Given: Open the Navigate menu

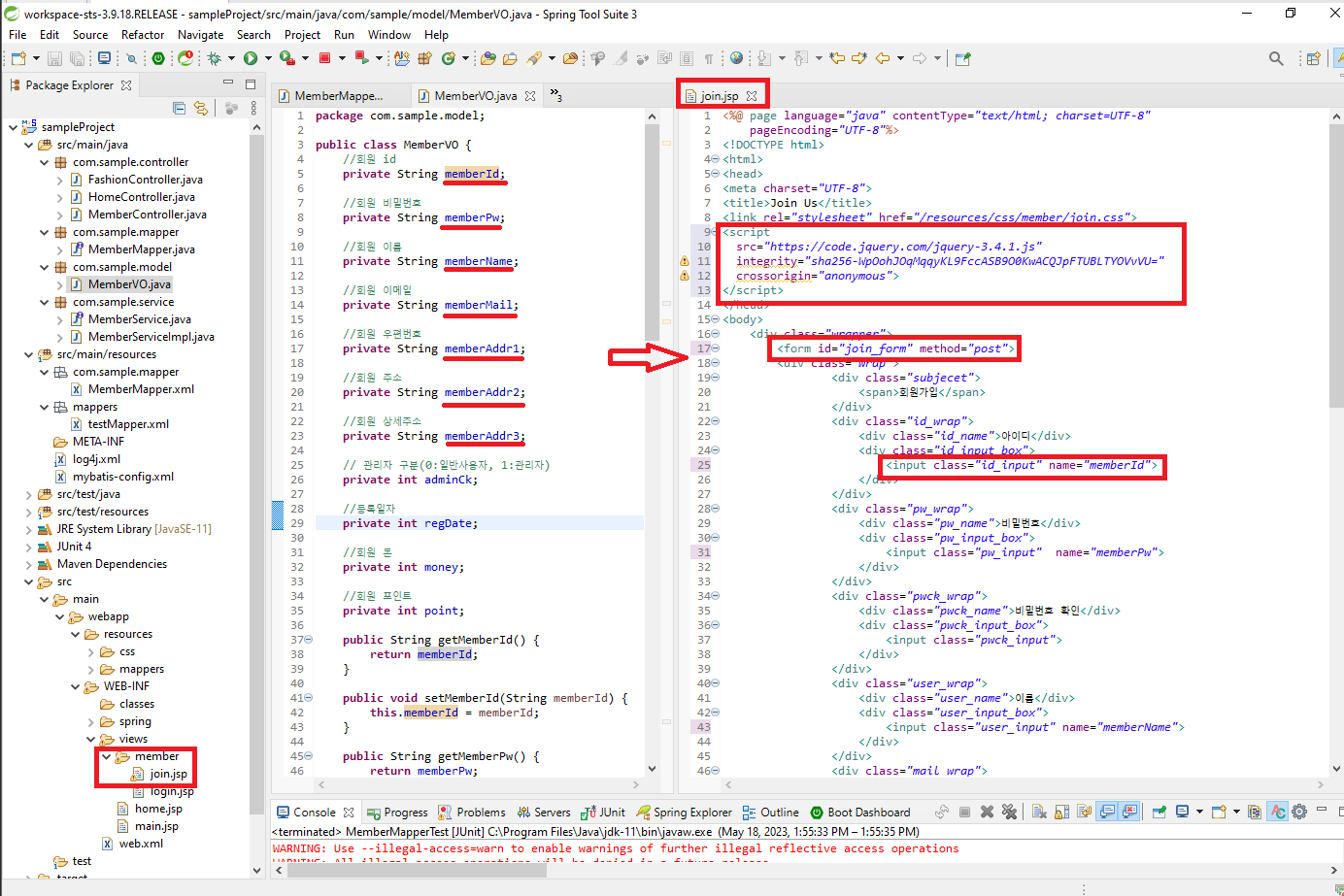Looking at the screenshot, I should (x=200, y=34).
